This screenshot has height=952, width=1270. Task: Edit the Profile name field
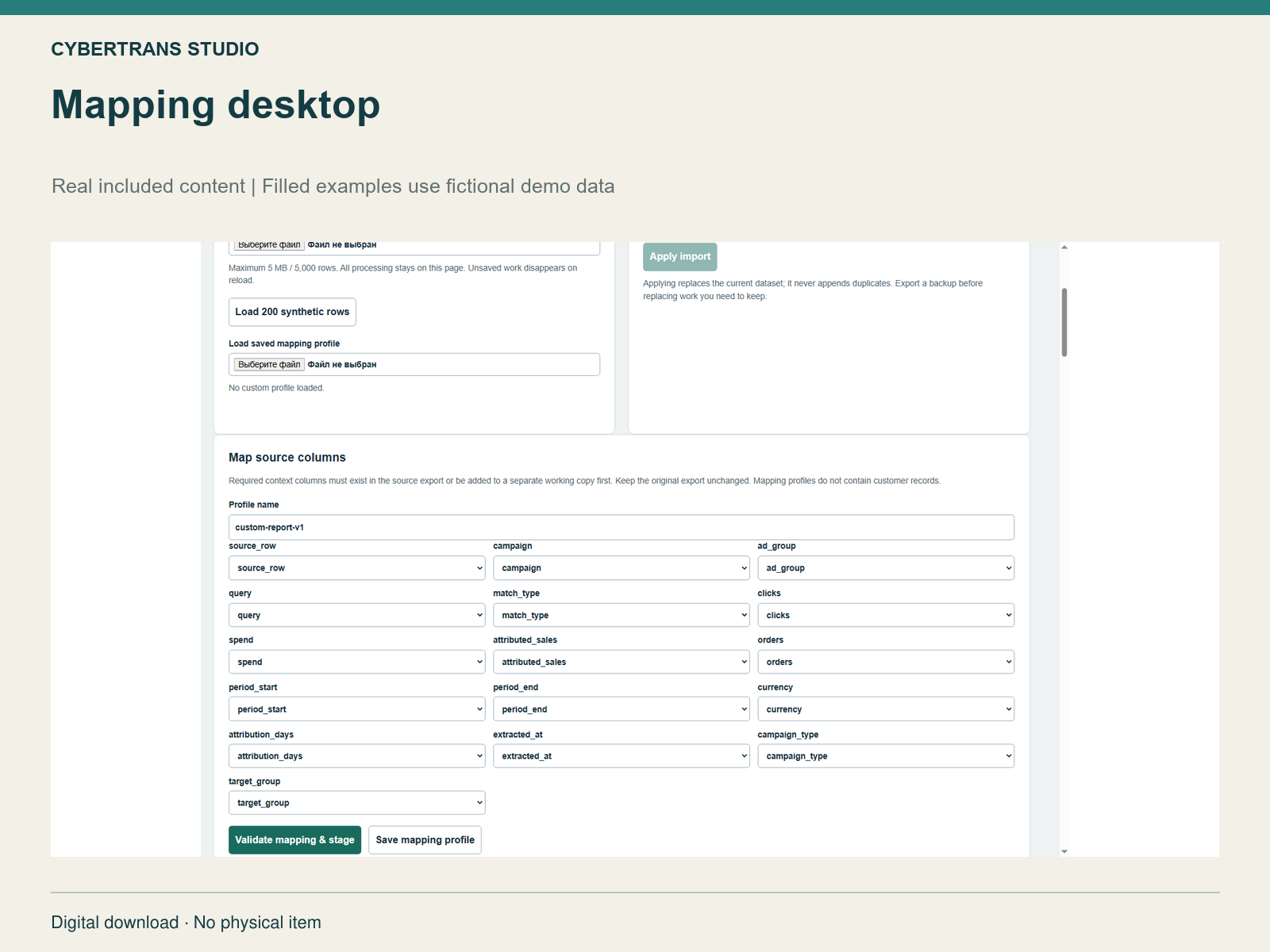pyautogui.click(x=622, y=528)
